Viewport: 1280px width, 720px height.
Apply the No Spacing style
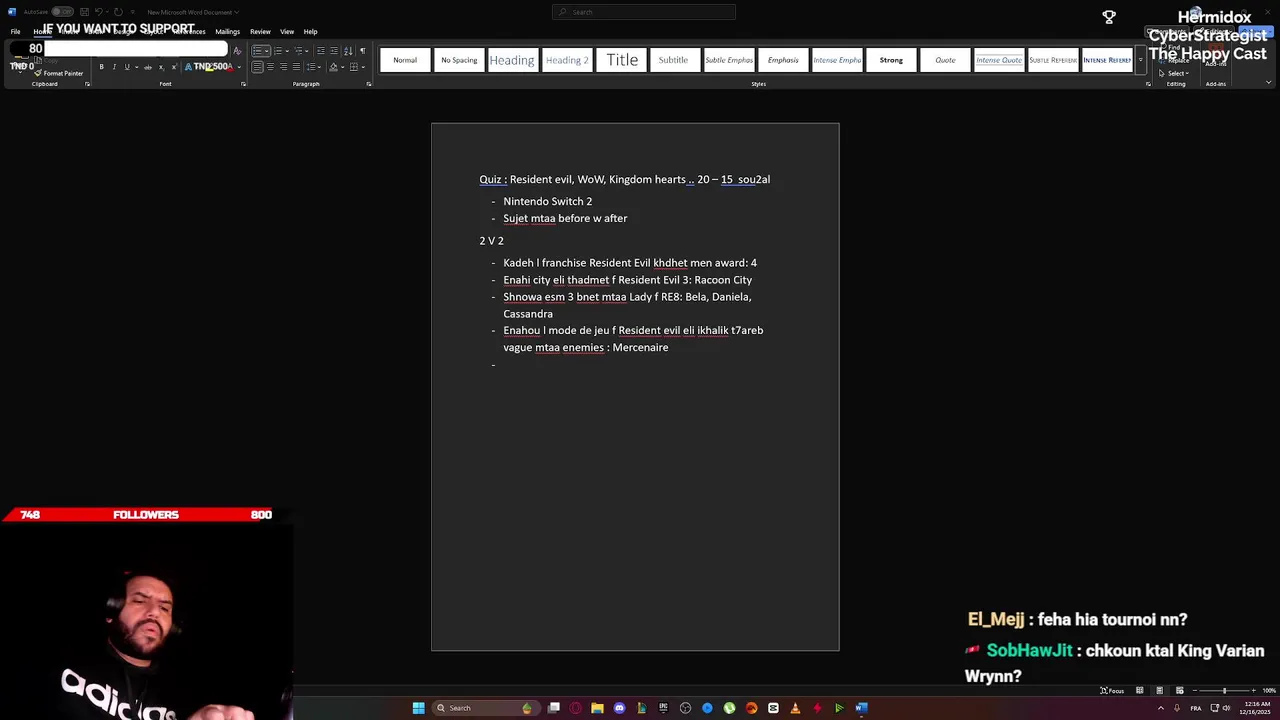pos(459,60)
